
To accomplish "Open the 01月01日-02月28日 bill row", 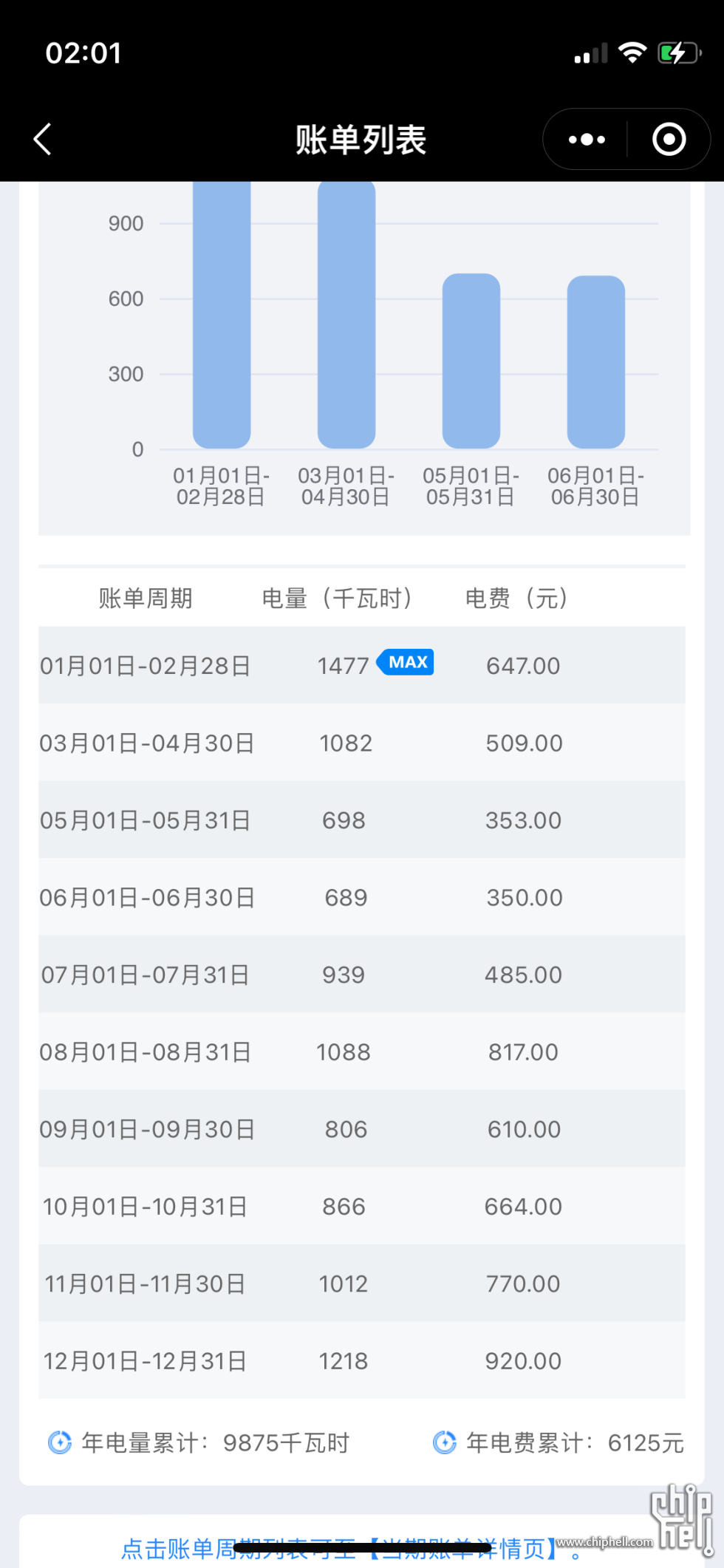I will [x=362, y=665].
